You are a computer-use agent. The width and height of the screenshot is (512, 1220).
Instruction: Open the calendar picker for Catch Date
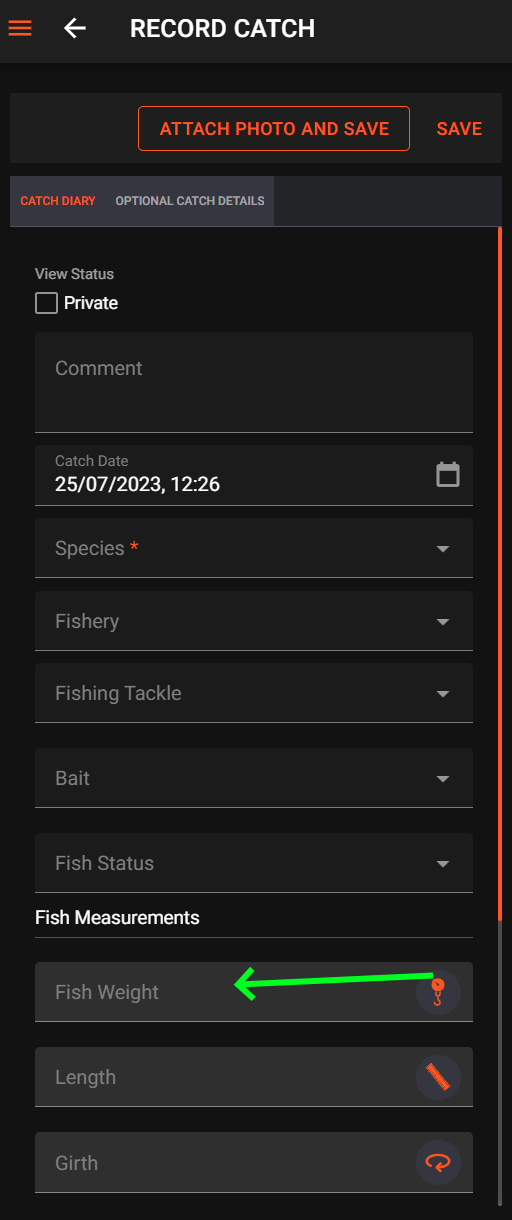point(448,474)
